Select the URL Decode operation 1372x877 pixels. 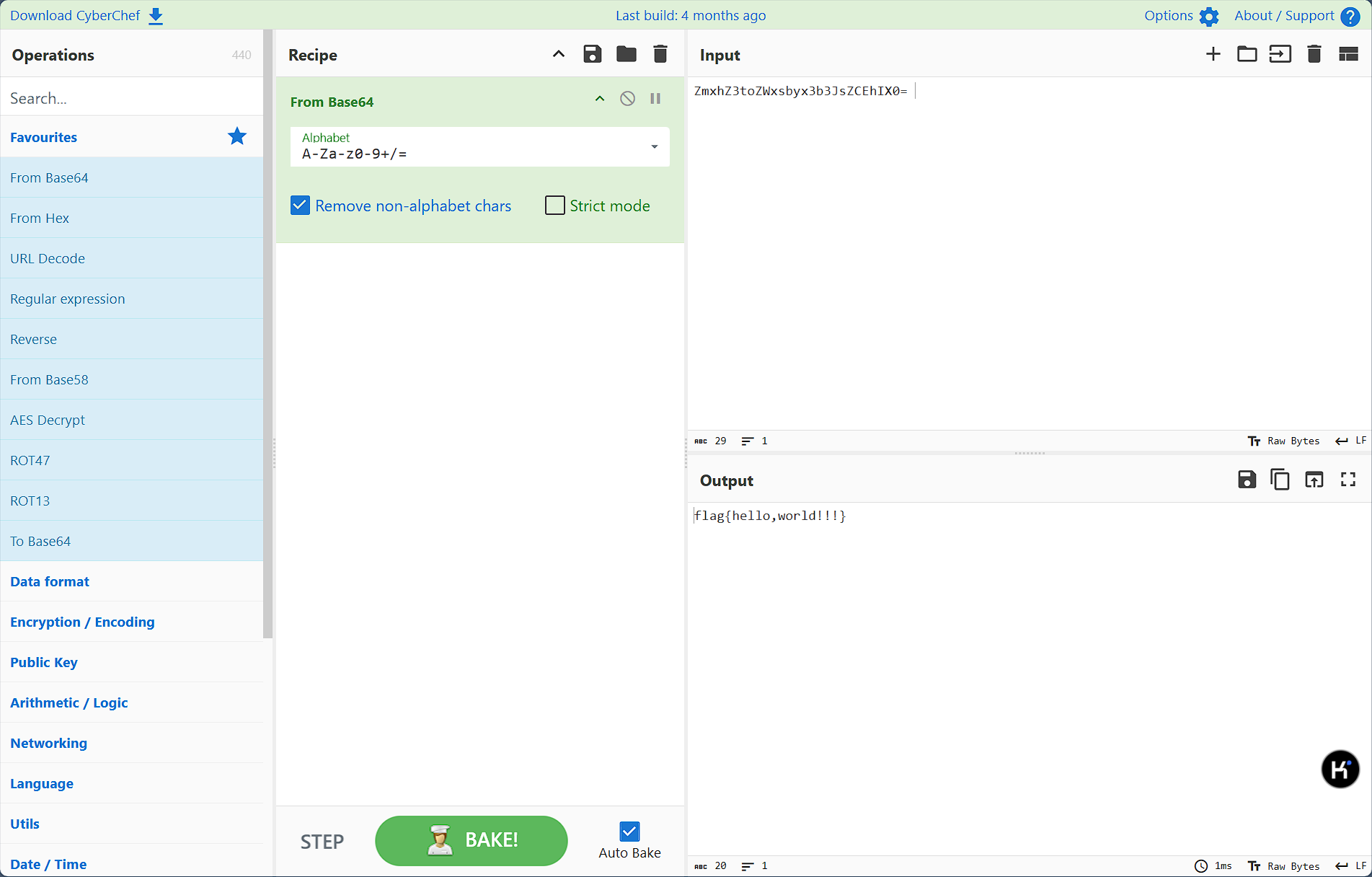[132, 258]
